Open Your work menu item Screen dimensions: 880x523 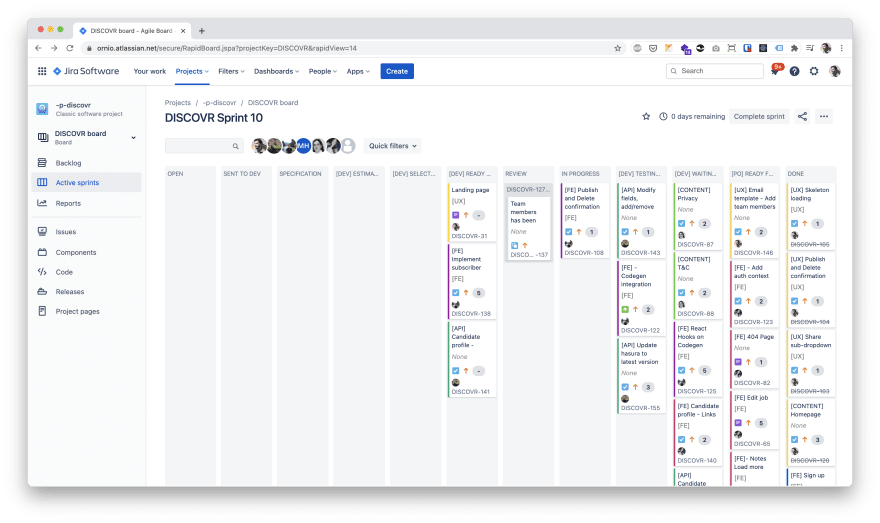149,71
